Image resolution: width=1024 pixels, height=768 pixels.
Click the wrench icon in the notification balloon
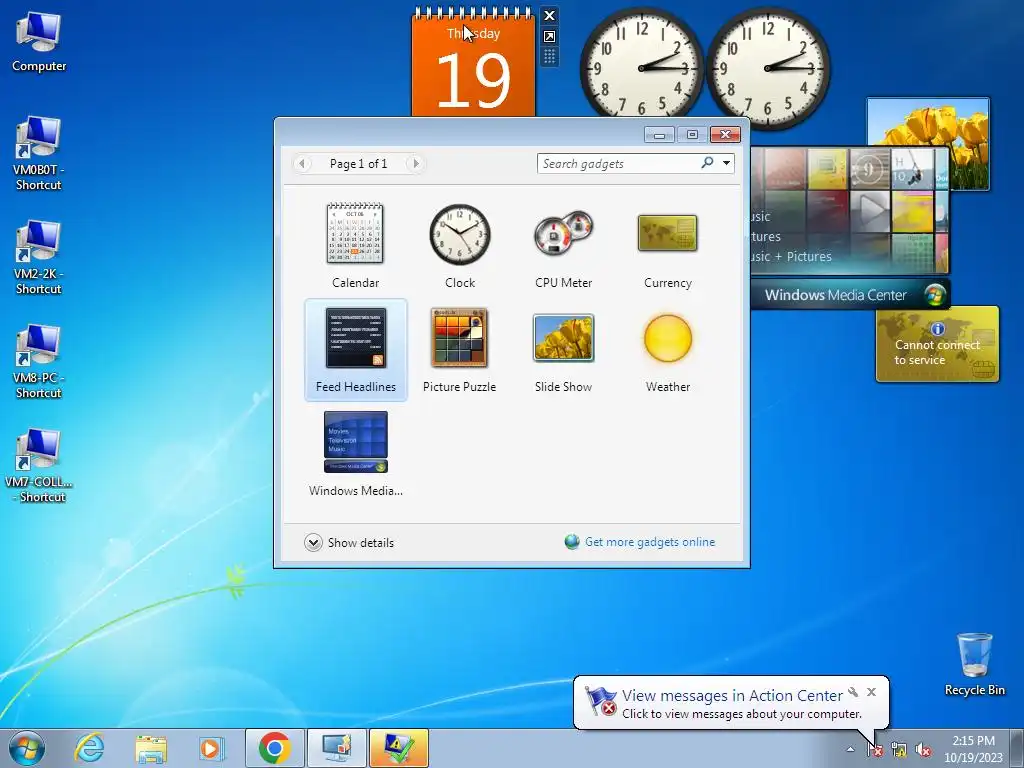853,692
